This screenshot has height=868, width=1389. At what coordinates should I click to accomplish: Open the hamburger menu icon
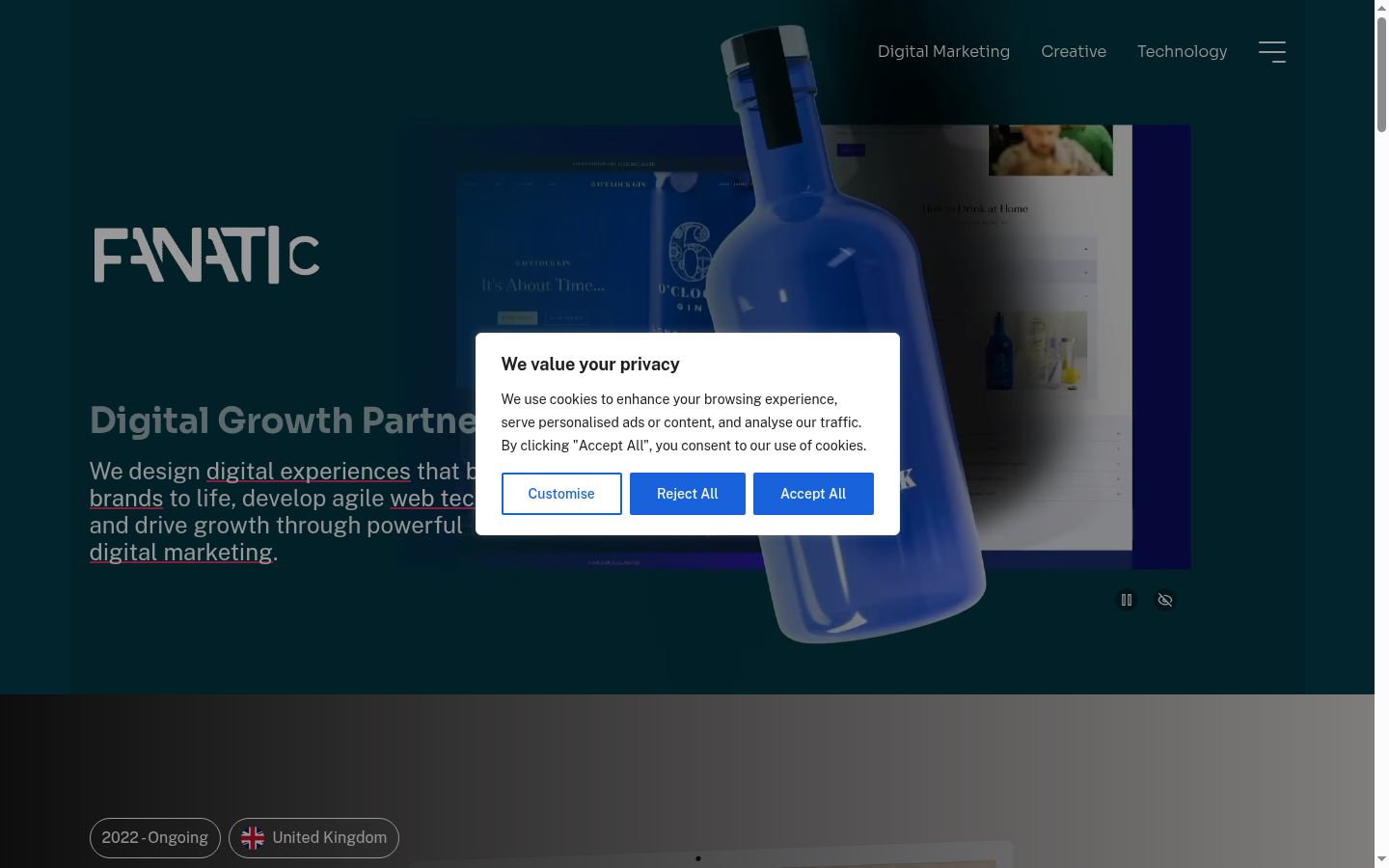[x=1272, y=52]
